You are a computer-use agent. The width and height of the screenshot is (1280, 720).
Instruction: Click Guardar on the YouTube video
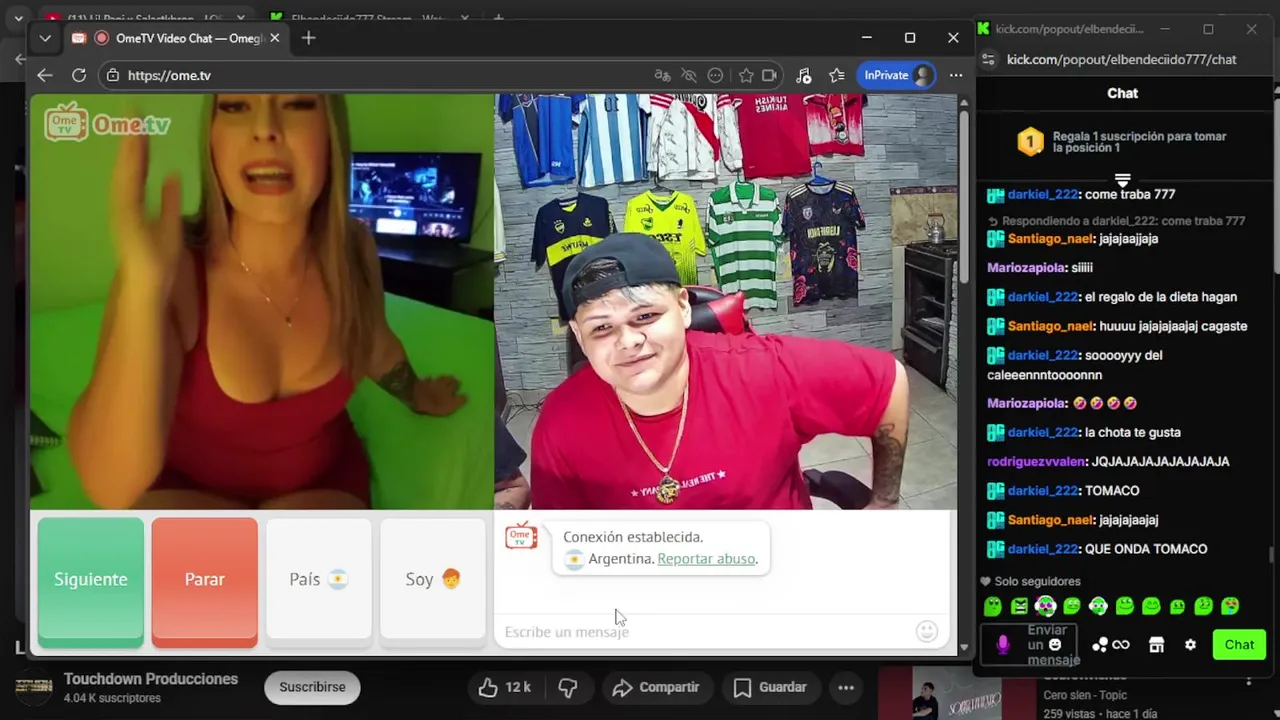click(x=770, y=687)
